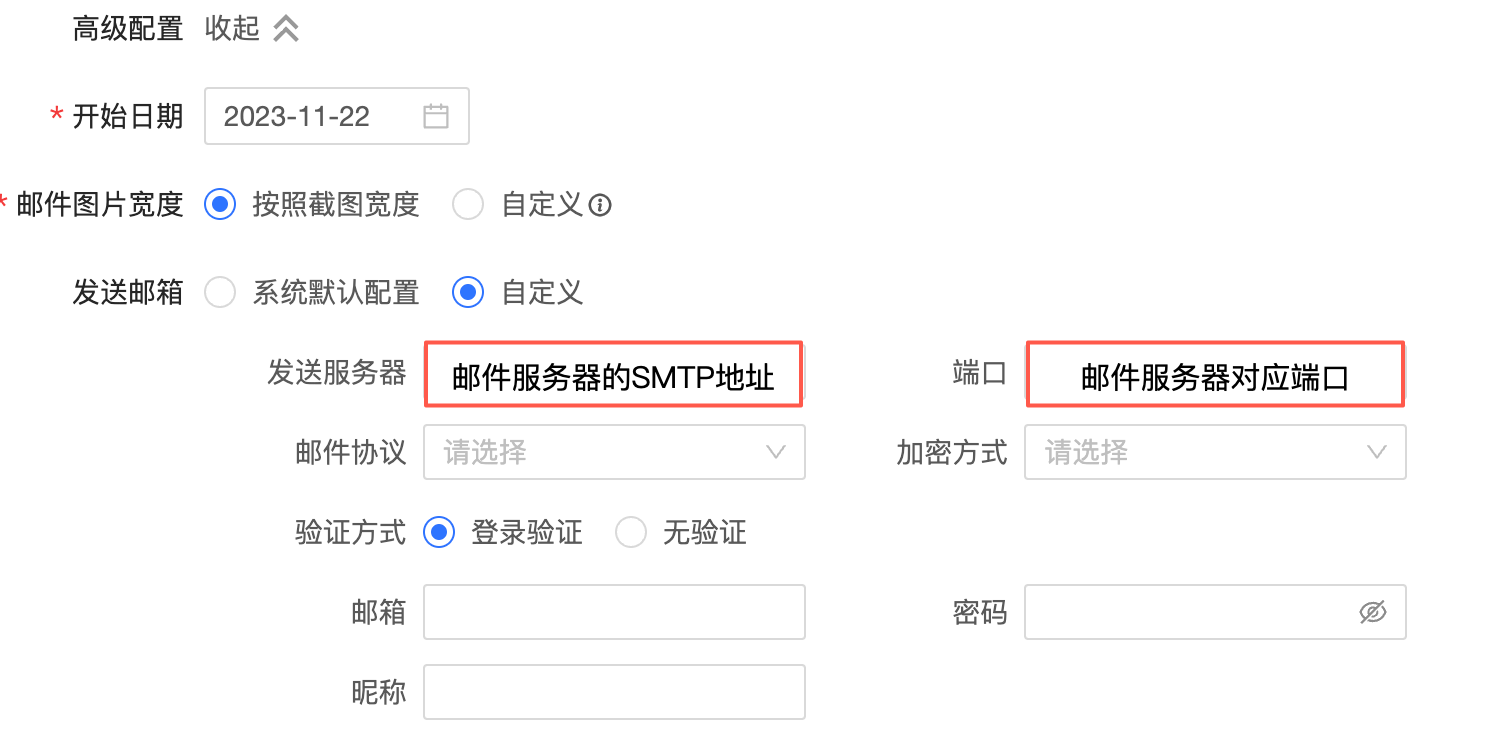
Task: Click the 端口 input field
Action: 1214,375
